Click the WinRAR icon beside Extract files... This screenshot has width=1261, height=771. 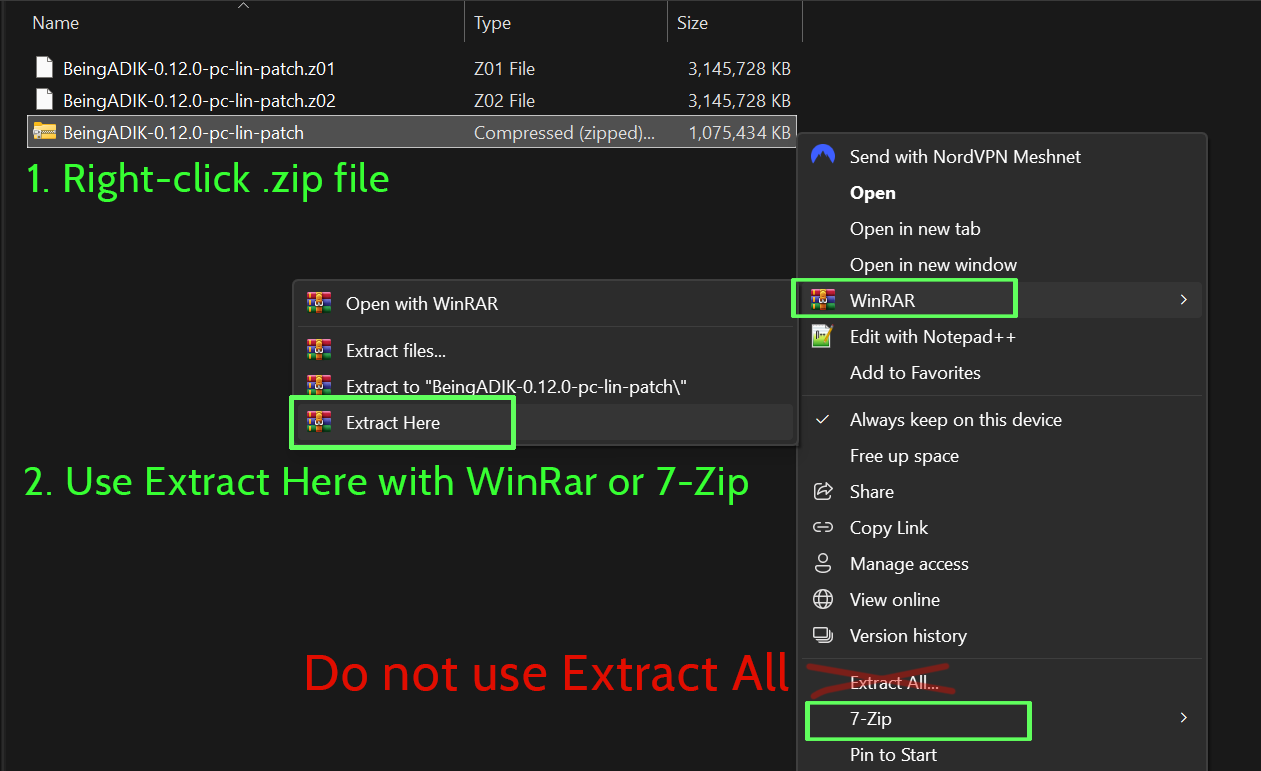pos(319,350)
